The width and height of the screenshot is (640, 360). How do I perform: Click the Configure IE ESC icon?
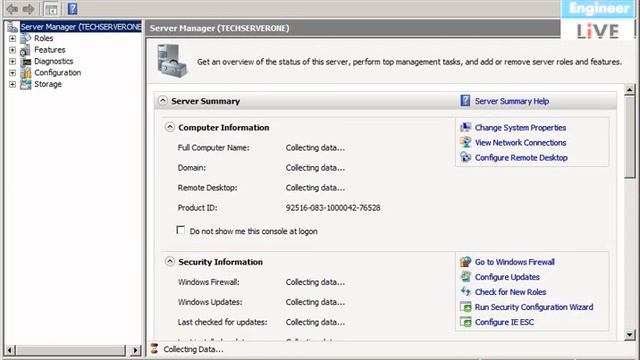(x=466, y=322)
